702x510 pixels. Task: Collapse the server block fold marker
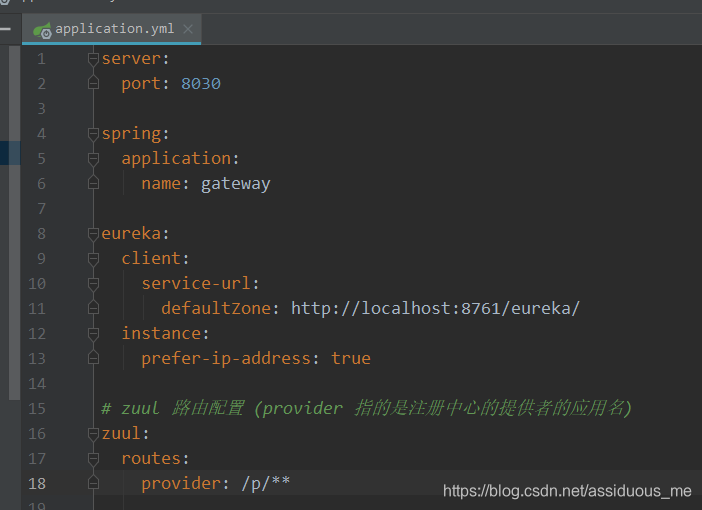93,59
